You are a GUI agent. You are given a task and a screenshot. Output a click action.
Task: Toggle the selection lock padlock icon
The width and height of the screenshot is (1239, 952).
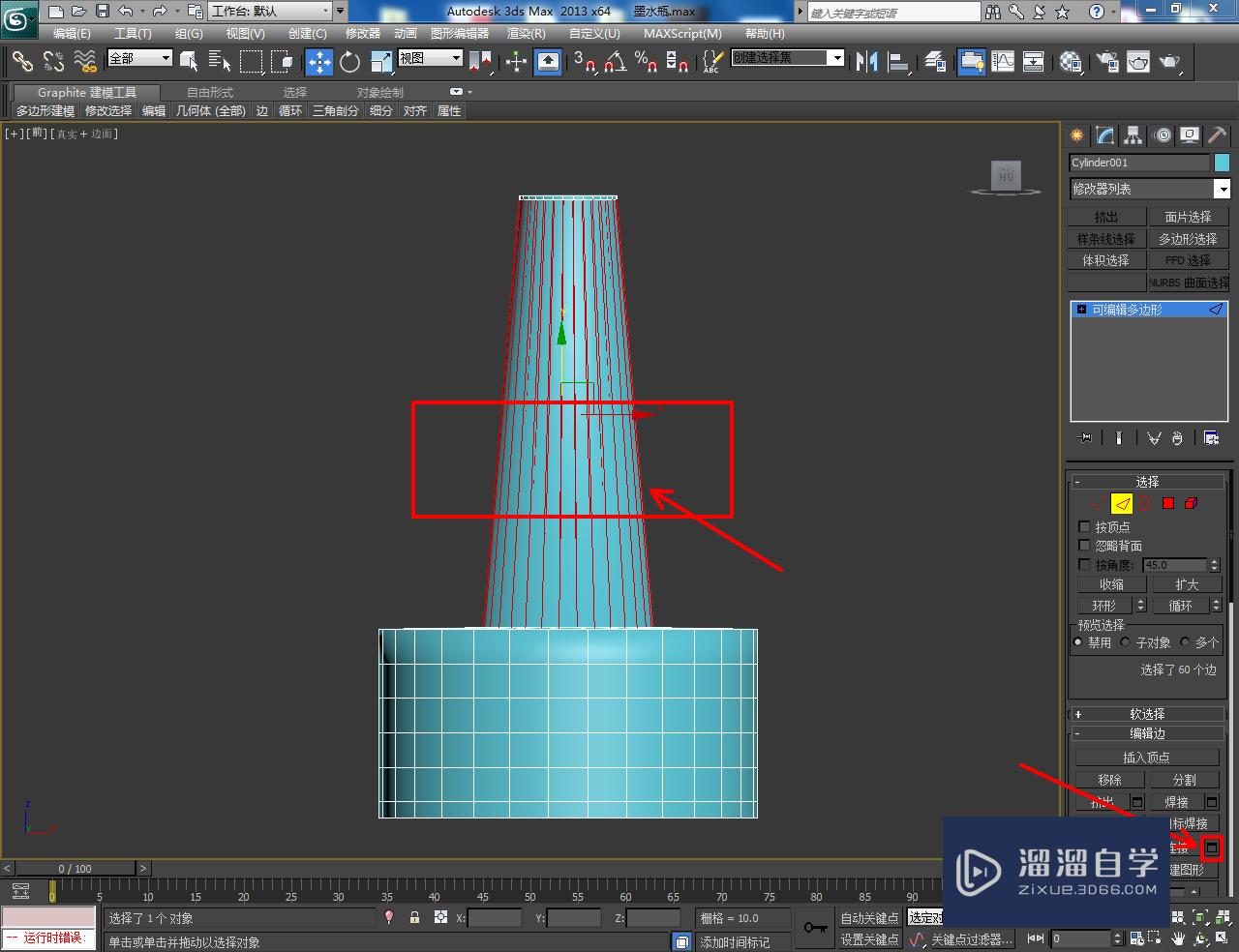click(414, 917)
